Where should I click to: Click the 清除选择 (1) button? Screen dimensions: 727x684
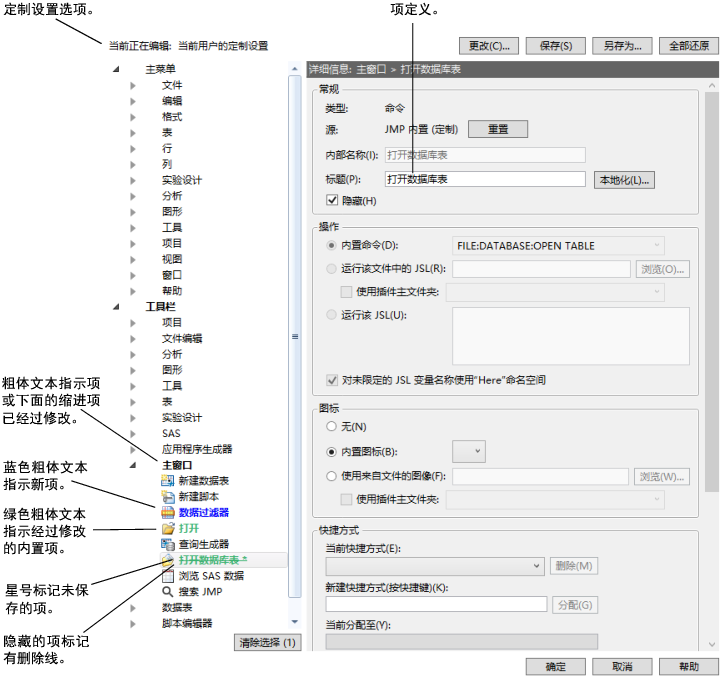point(268,643)
